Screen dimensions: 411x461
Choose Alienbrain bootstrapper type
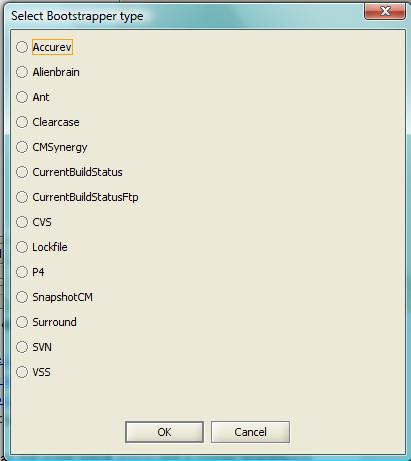click(x=22, y=72)
